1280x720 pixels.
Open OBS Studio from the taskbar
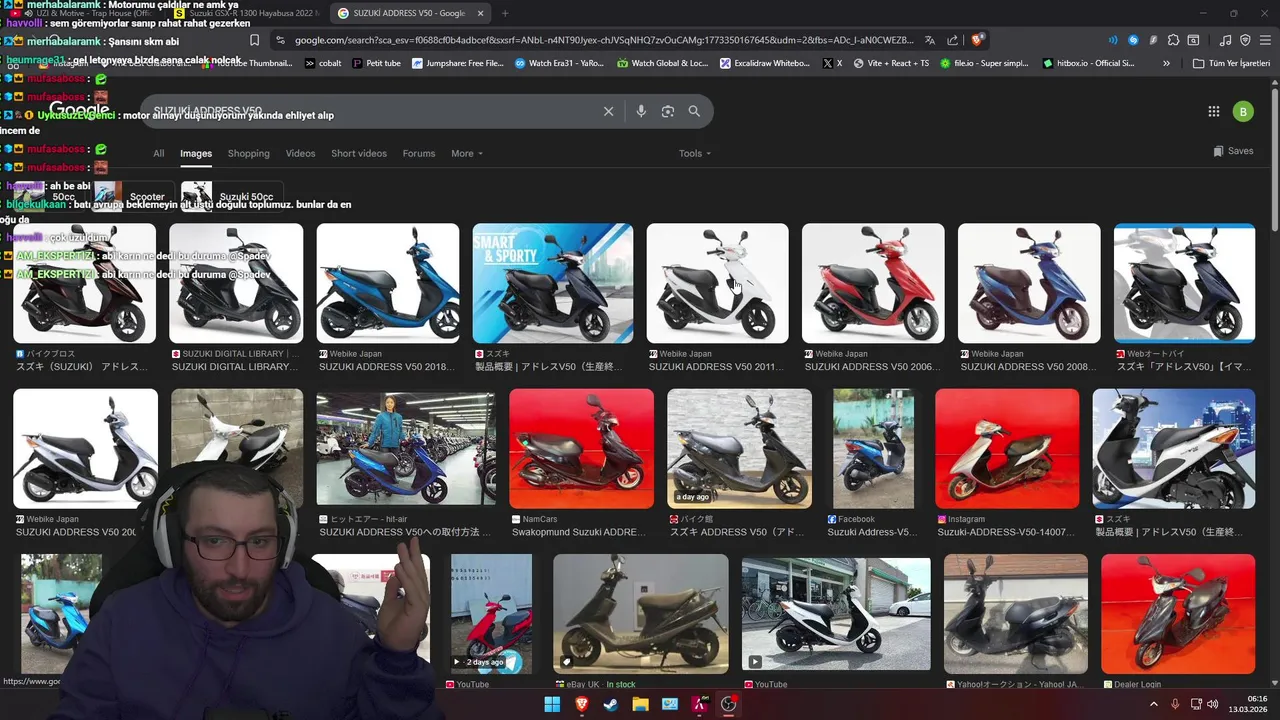[728, 704]
